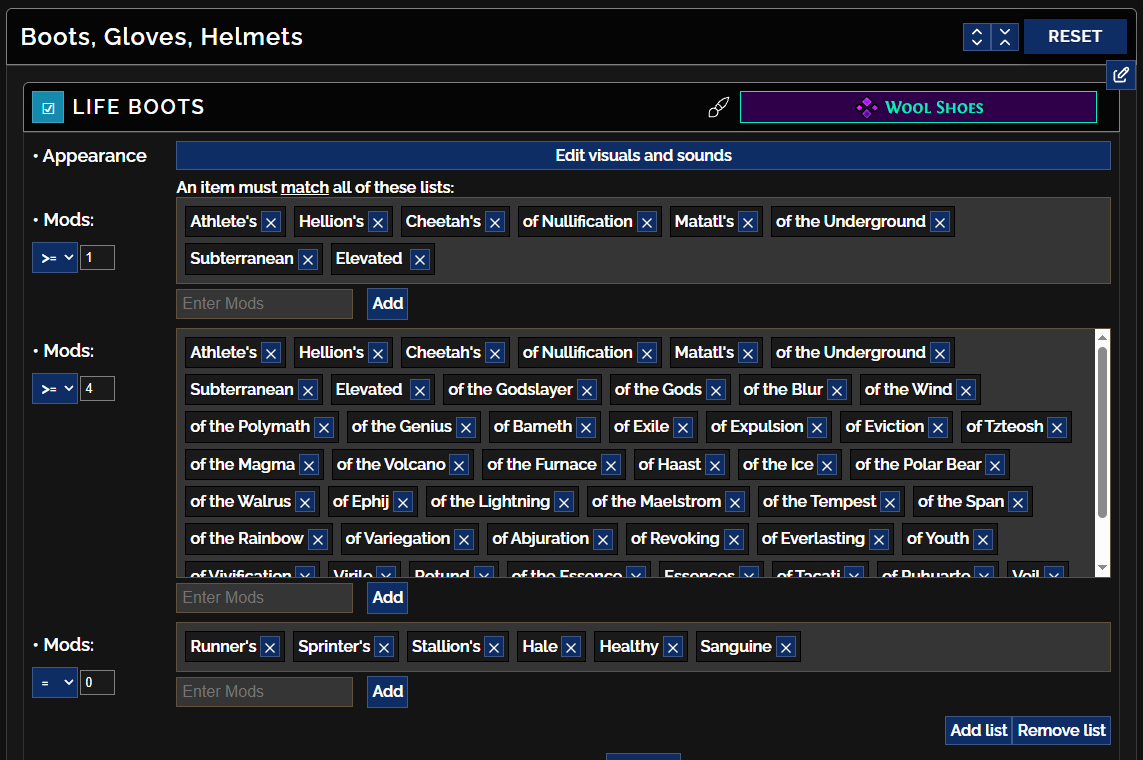Remove of Eviction mod tag
This screenshot has height=760, width=1143.
tap(938, 428)
